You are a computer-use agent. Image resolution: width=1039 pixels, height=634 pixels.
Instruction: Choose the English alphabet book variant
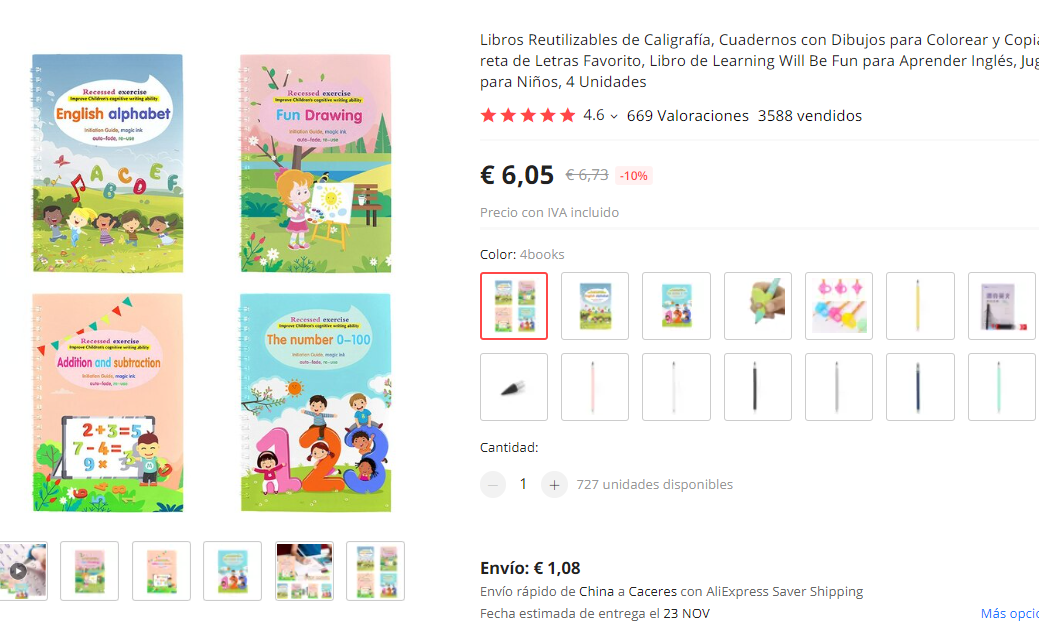(595, 306)
